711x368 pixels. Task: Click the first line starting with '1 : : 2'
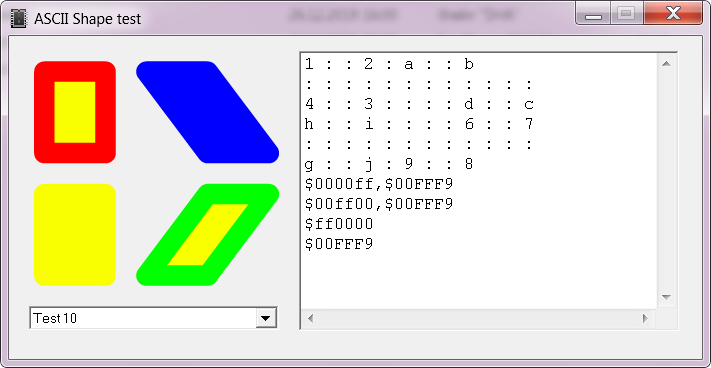pos(389,65)
